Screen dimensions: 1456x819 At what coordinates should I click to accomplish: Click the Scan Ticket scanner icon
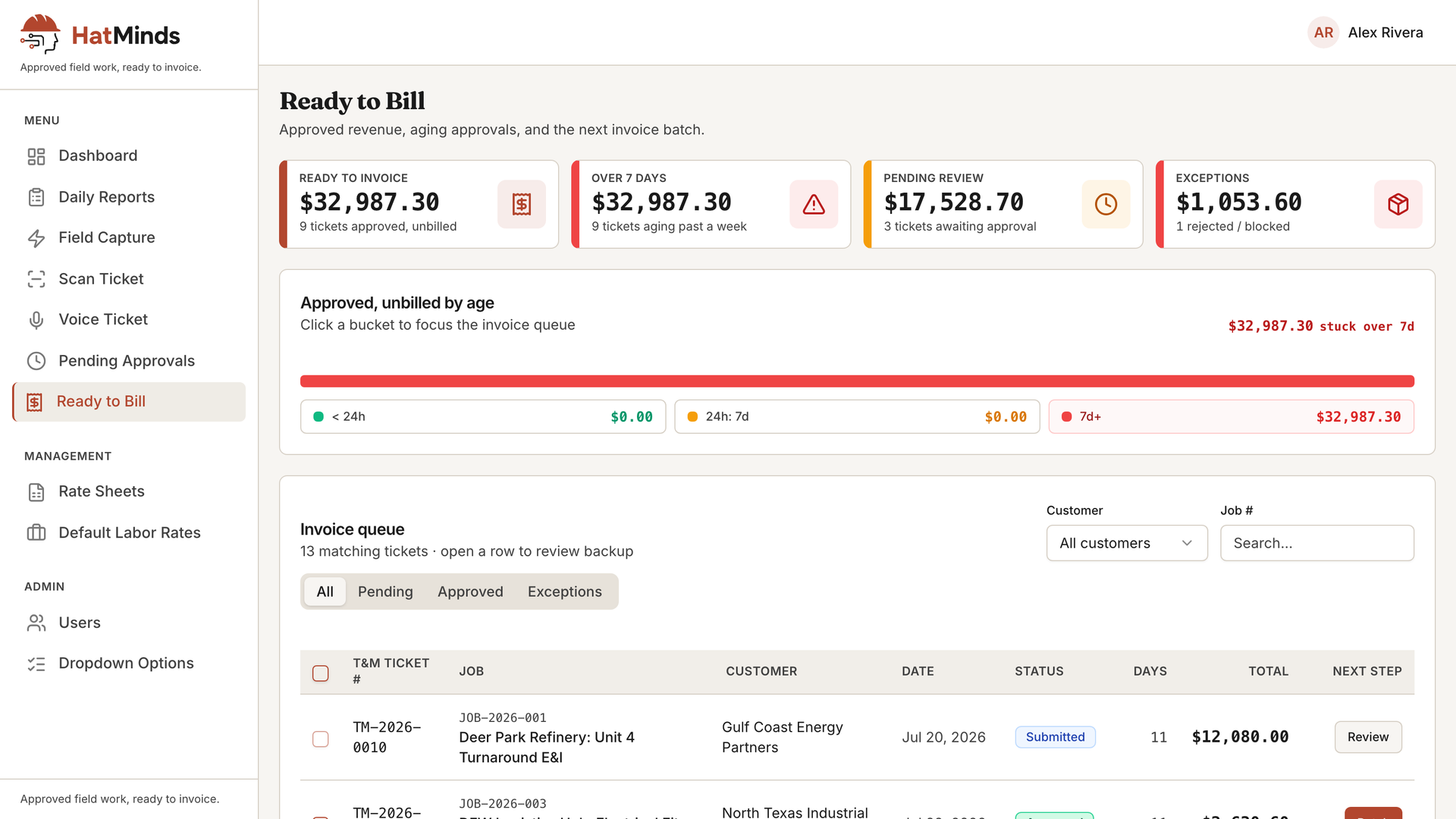[x=36, y=279]
